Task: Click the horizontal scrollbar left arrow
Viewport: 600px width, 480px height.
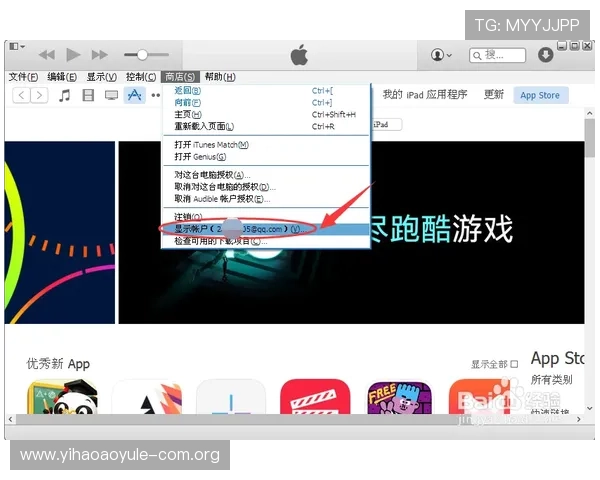Action: (x=10, y=419)
